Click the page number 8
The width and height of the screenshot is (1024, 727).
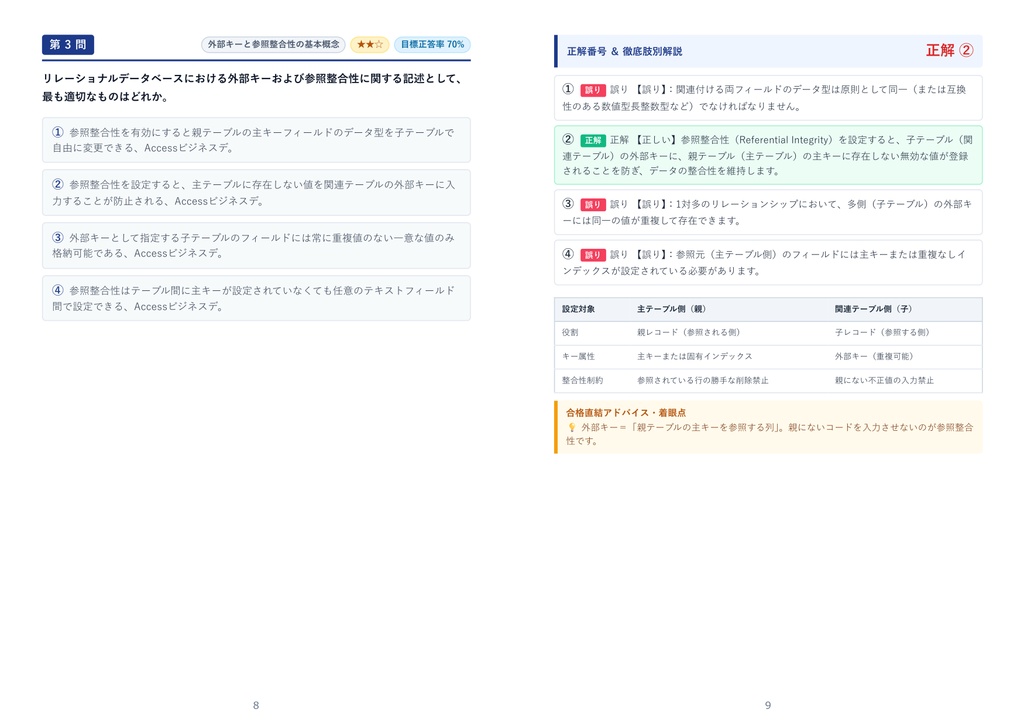coord(256,705)
